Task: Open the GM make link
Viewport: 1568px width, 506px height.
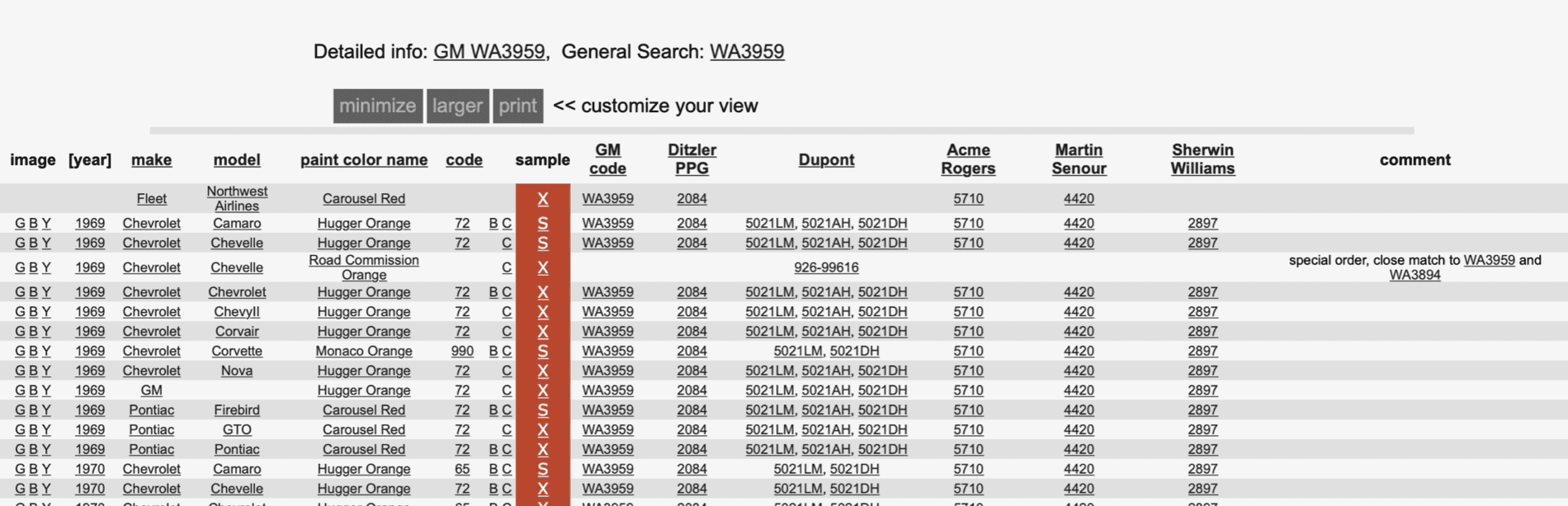Action: (152, 390)
